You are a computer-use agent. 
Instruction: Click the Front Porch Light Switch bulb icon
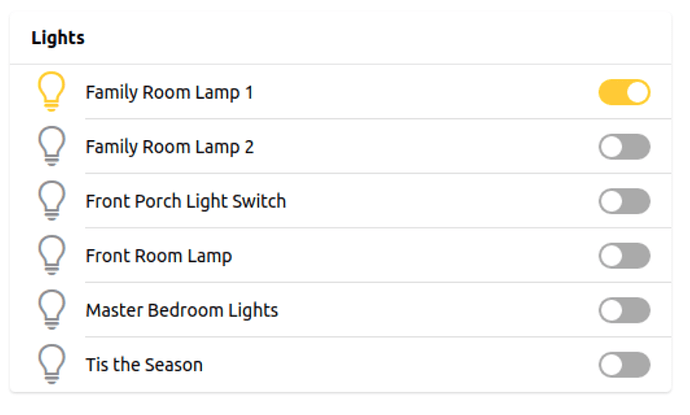coord(51,201)
